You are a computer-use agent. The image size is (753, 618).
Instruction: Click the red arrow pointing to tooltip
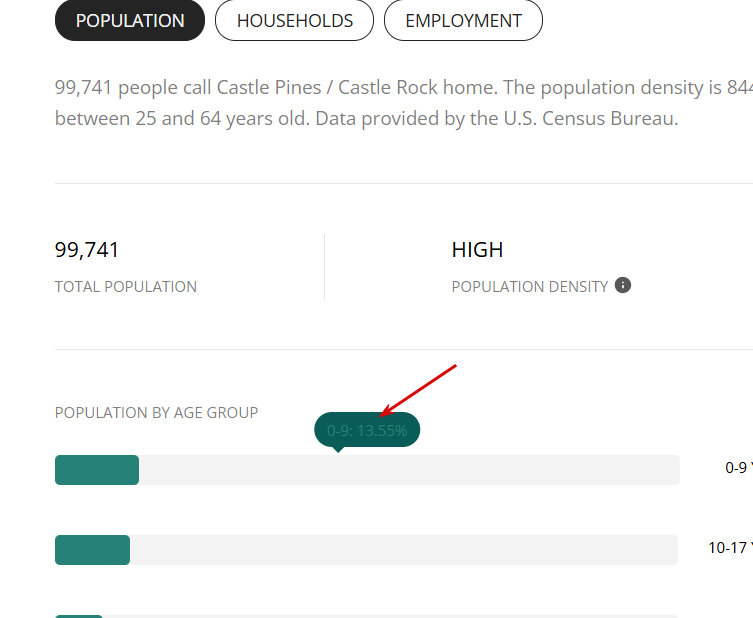[418, 390]
